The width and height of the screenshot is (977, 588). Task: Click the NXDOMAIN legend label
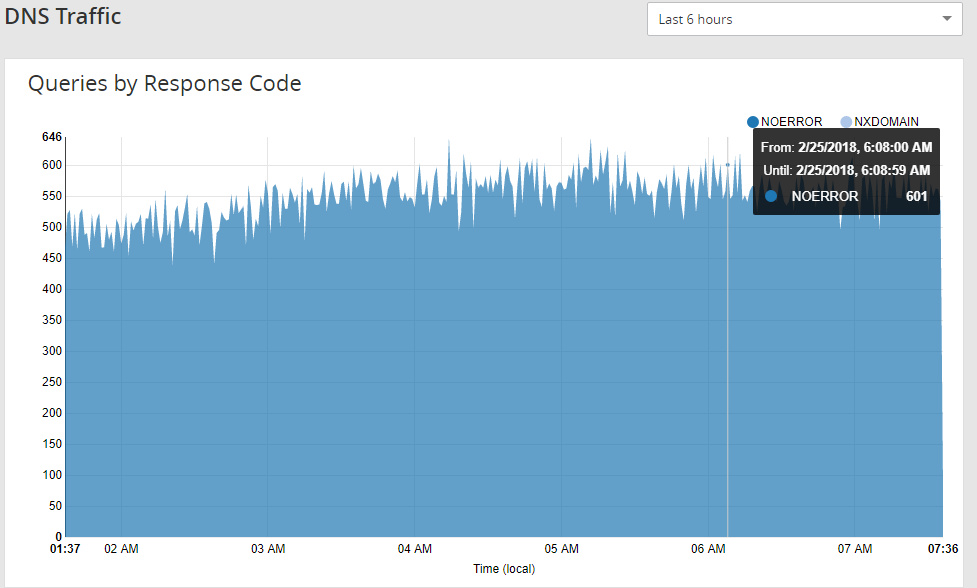[886, 122]
